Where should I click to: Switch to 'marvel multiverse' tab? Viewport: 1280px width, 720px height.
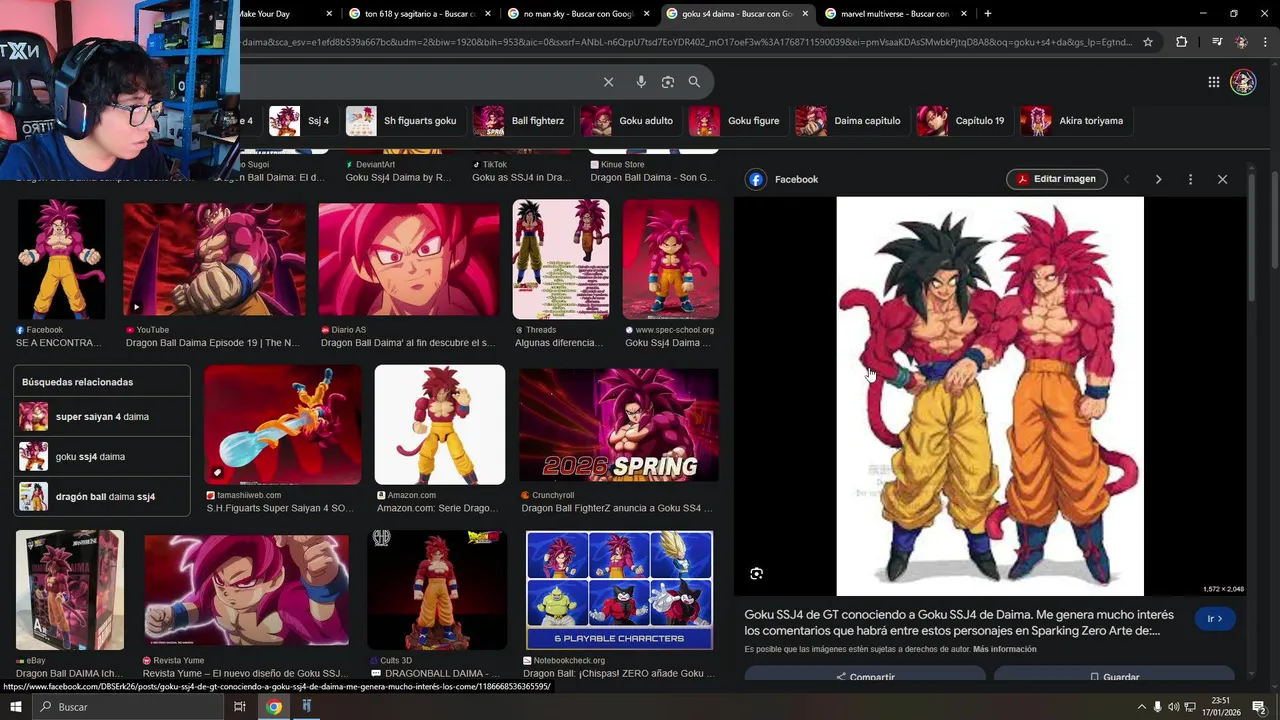(x=894, y=14)
